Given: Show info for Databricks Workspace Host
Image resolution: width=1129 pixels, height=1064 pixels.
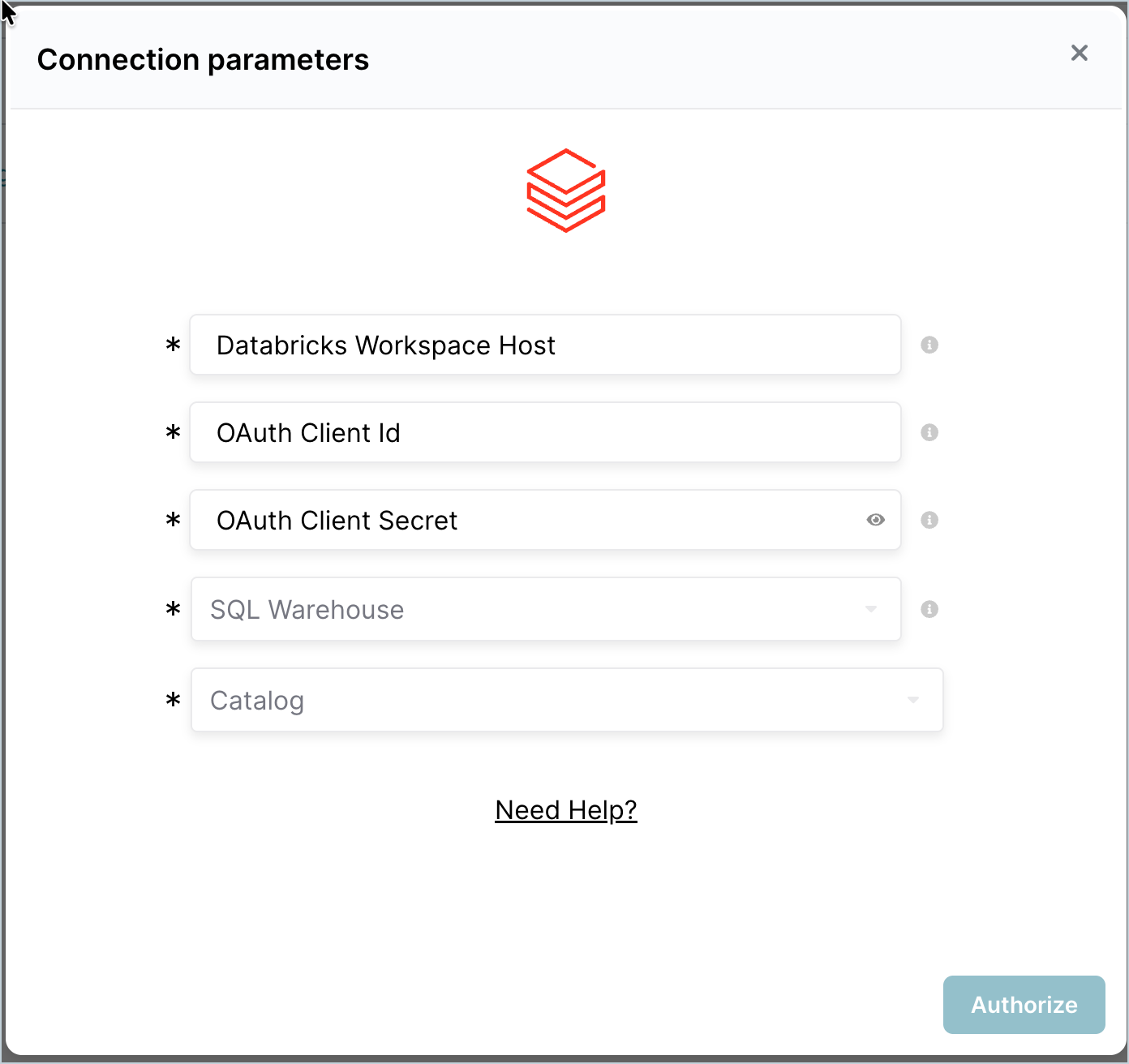Looking at the screenshot, I should click(929, 345).
